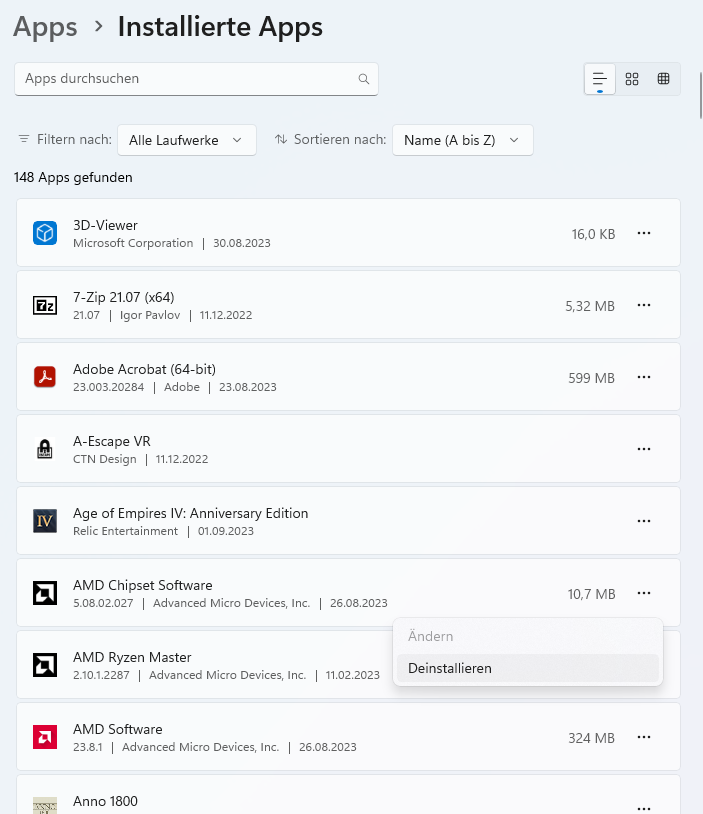Click the three dots for AMD Chipset Software
The width and height of the screenshot is (703, 814).
click(x=644, y=593)
